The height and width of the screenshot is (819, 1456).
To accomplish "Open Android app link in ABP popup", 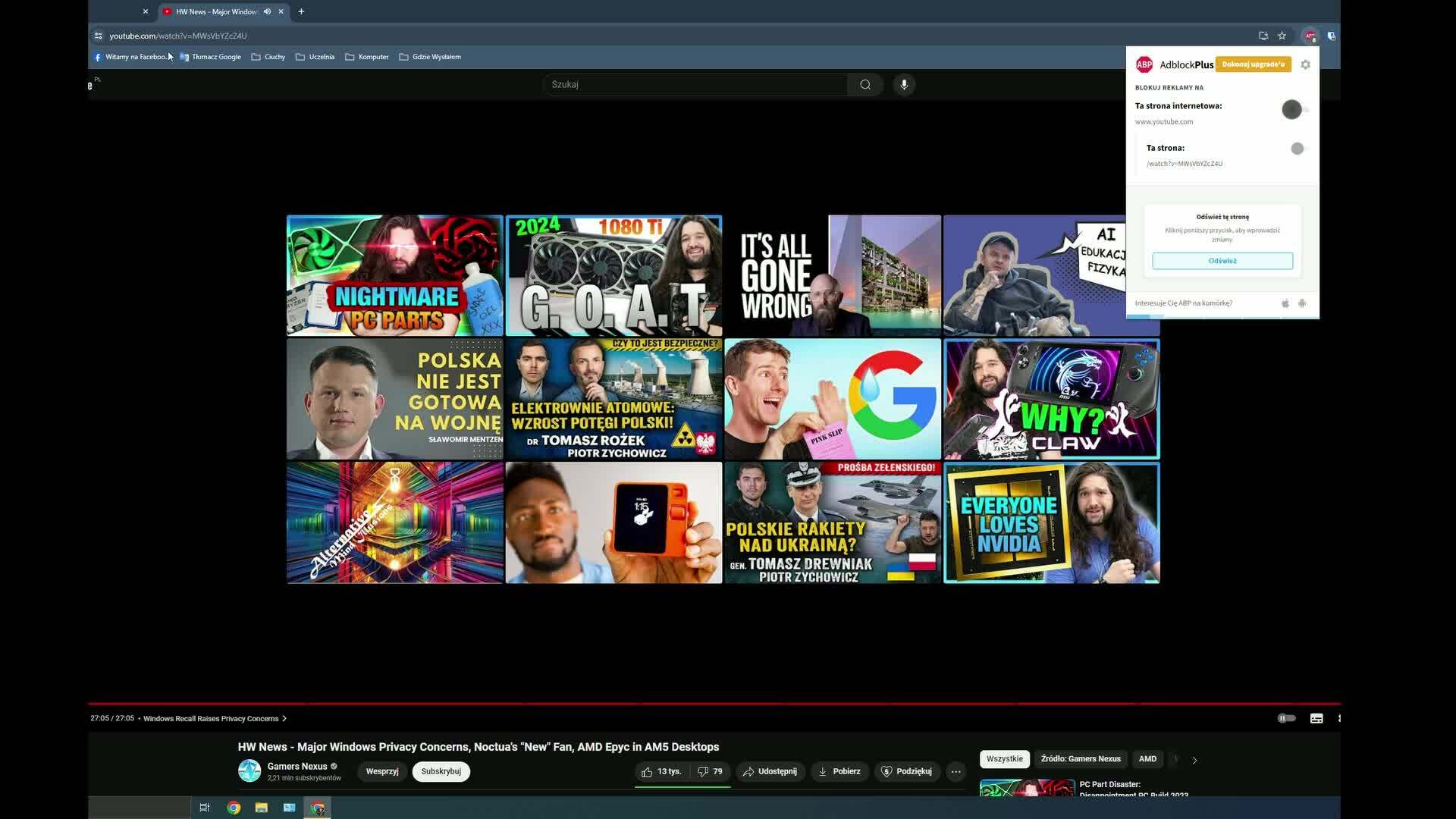I will point(1302,303).
